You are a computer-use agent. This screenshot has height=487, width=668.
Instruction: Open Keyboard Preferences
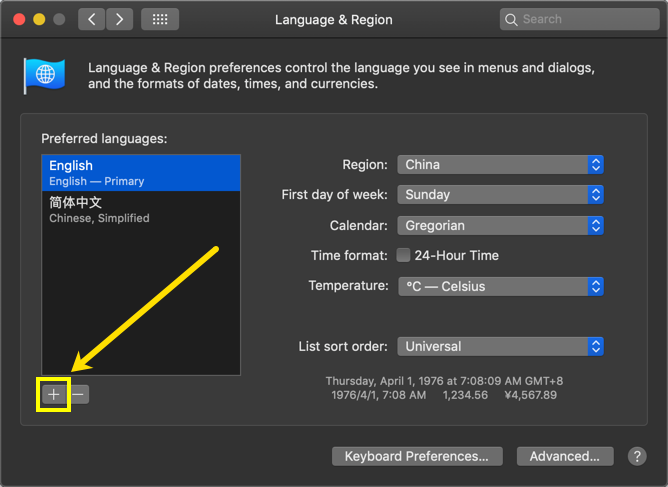click(416, 456)
